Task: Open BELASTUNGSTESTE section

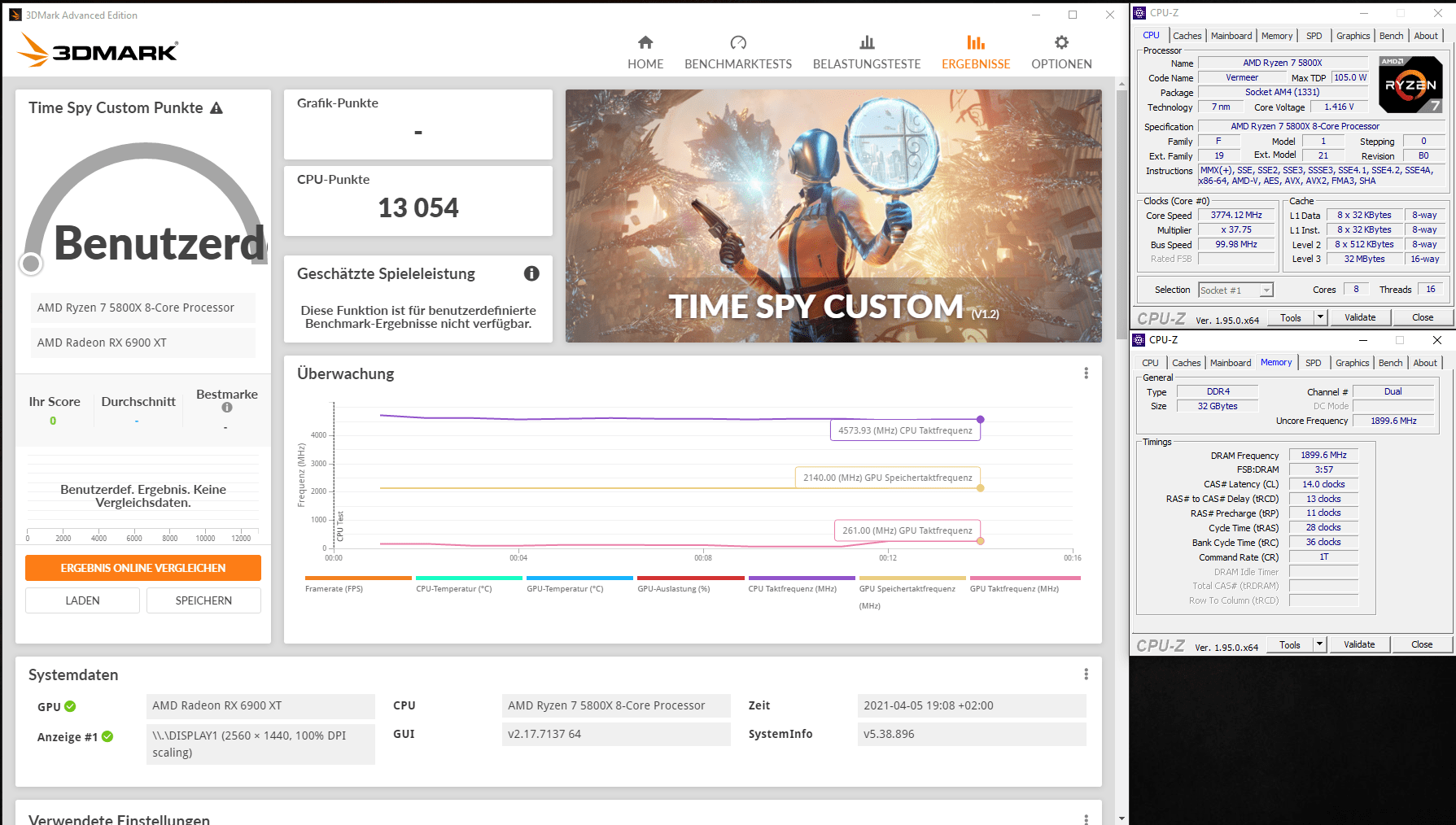Action: point(867,52)
